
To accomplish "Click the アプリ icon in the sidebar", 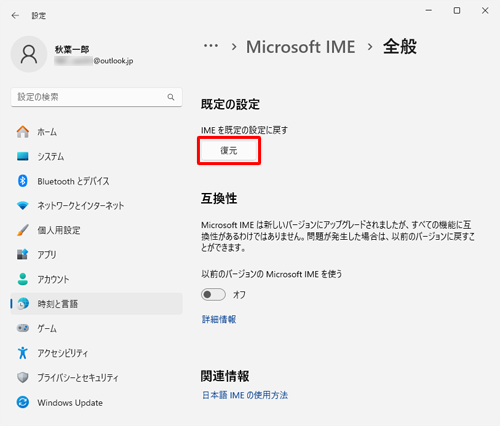I will coord(23,255).
